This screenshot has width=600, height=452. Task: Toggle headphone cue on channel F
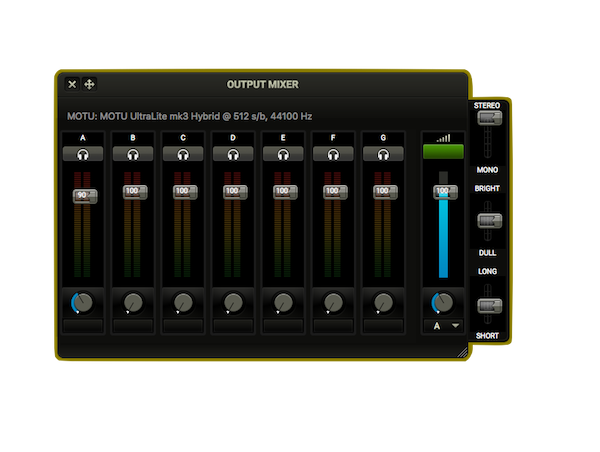[x=333, y=154]
